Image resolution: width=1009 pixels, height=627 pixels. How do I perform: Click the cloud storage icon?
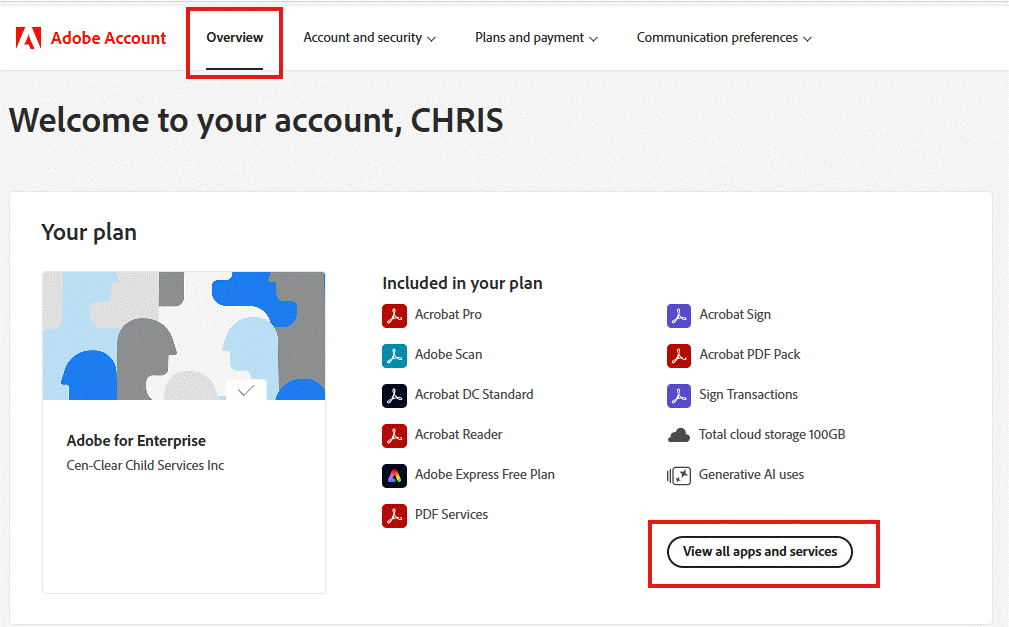click(x=679, y=436)
